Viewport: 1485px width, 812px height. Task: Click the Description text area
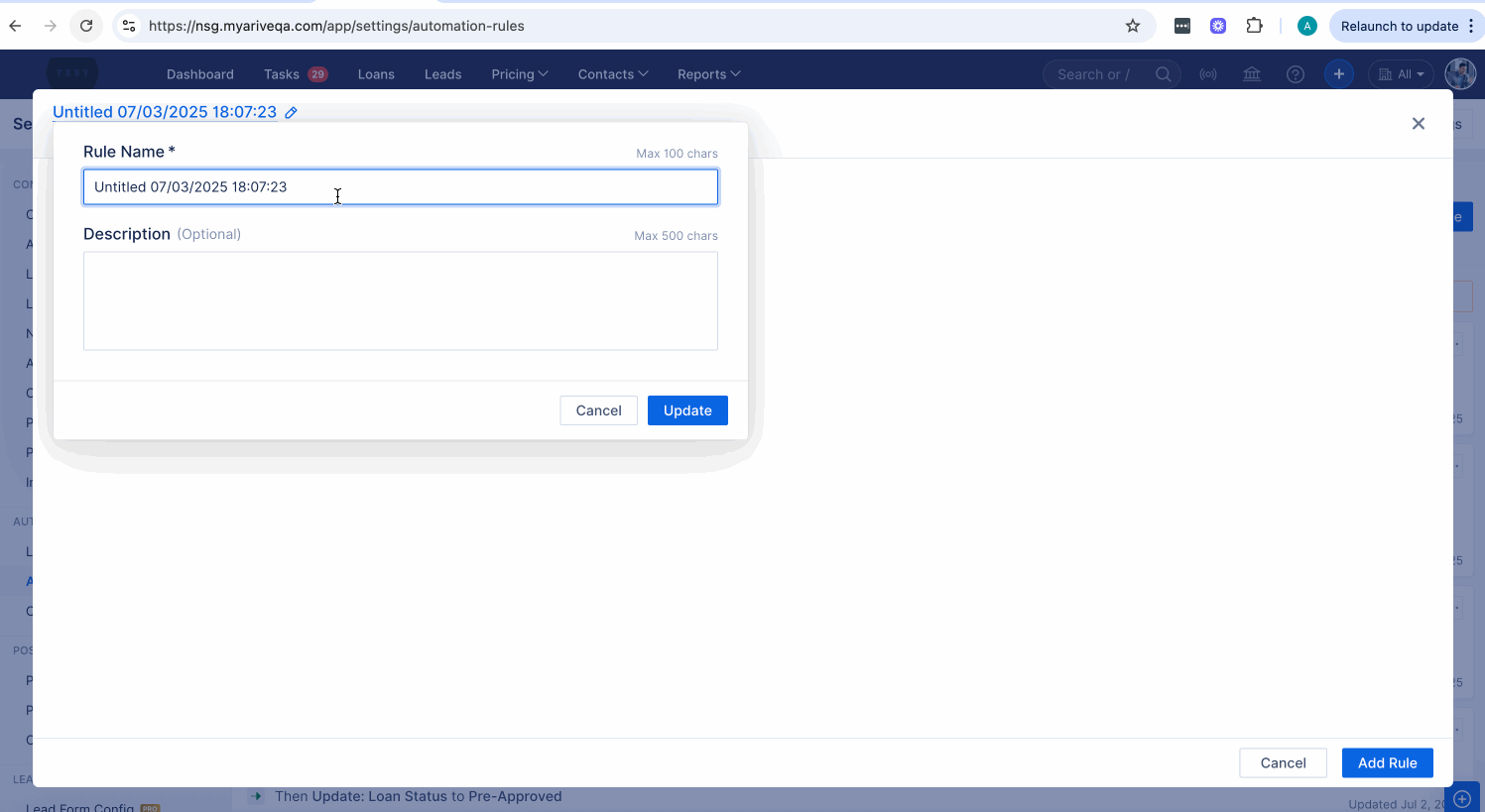[x=401, y=300]
